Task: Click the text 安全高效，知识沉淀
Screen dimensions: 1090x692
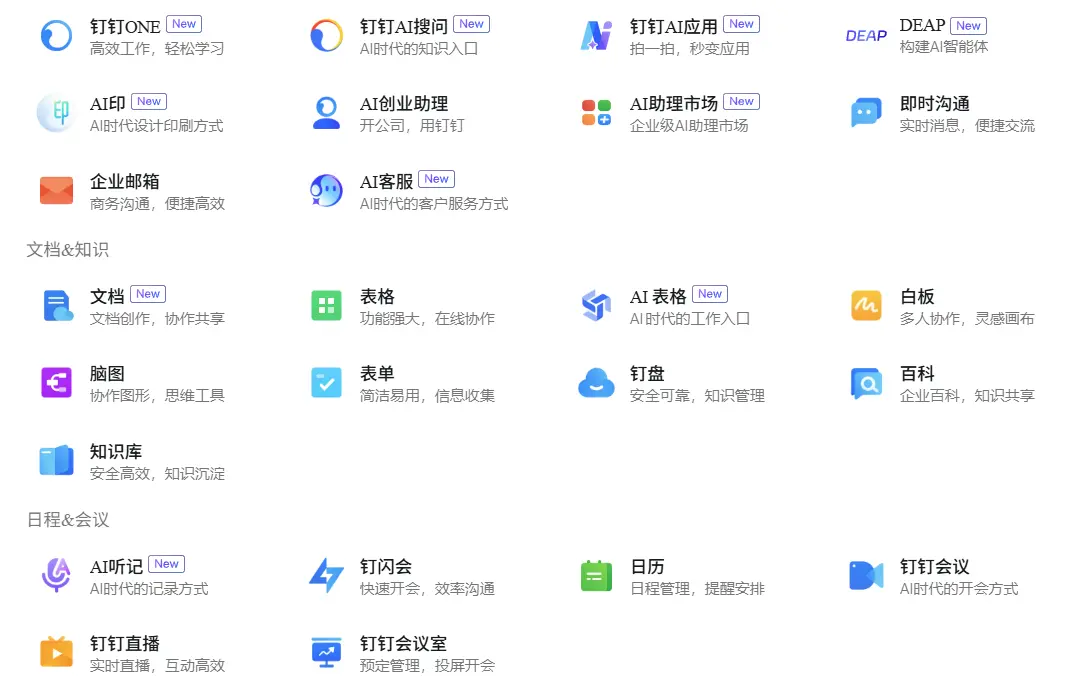Action: (157, 474)
